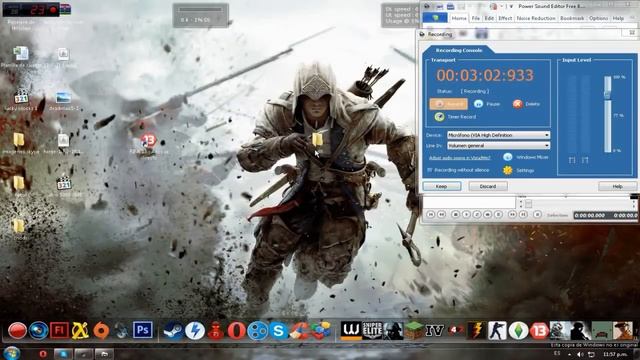Launch Origin from the dock
Screen dimensions: 640x360
coord(101,330)
